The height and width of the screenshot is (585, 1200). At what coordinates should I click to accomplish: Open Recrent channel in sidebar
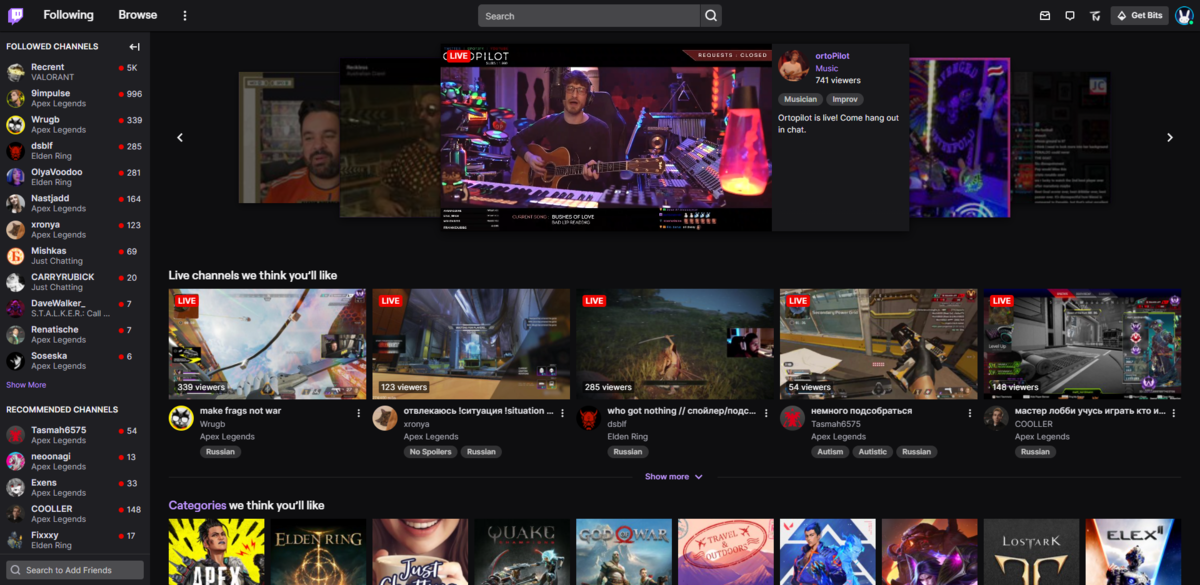(x=75, y=73)
